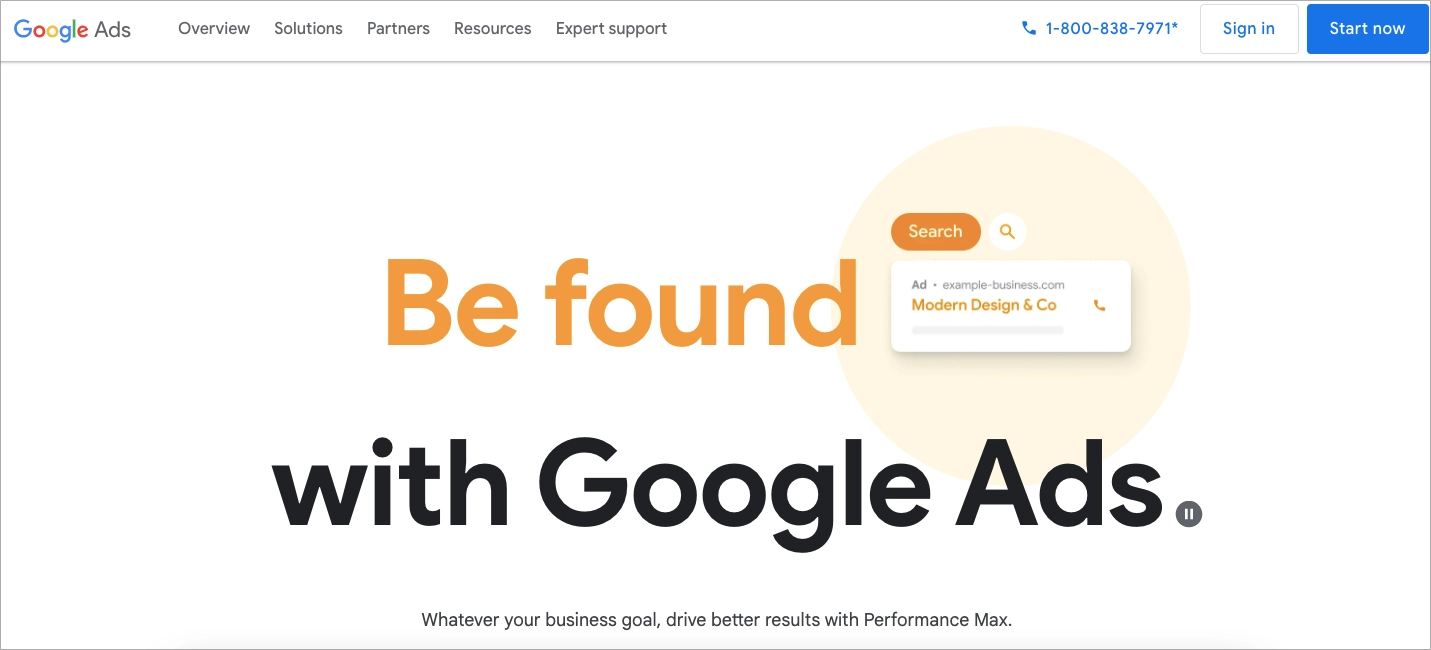Click the "with Google Ads" headline text

(x=716, y=487)
